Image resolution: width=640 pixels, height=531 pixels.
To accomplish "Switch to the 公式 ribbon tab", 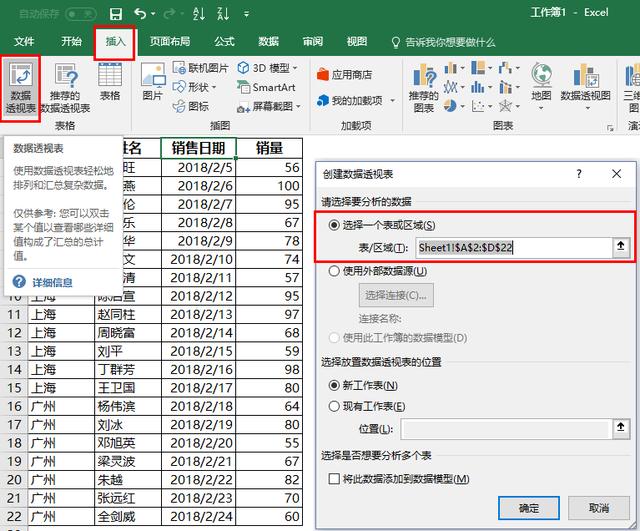I will [224, 42].
